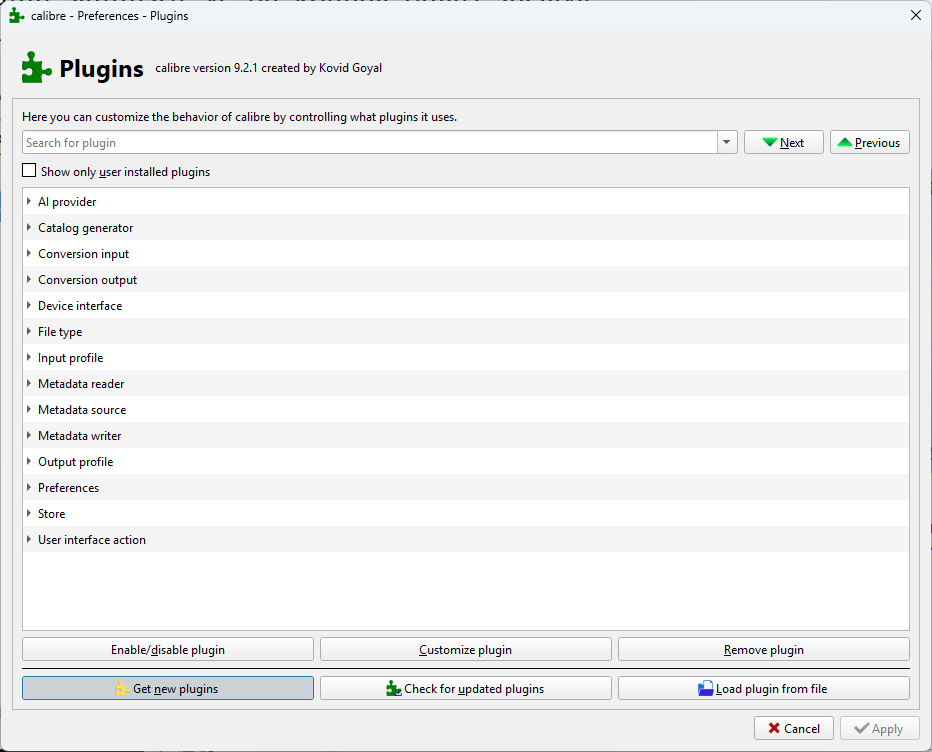Open the plugin search history dropdown

point(727,143)
